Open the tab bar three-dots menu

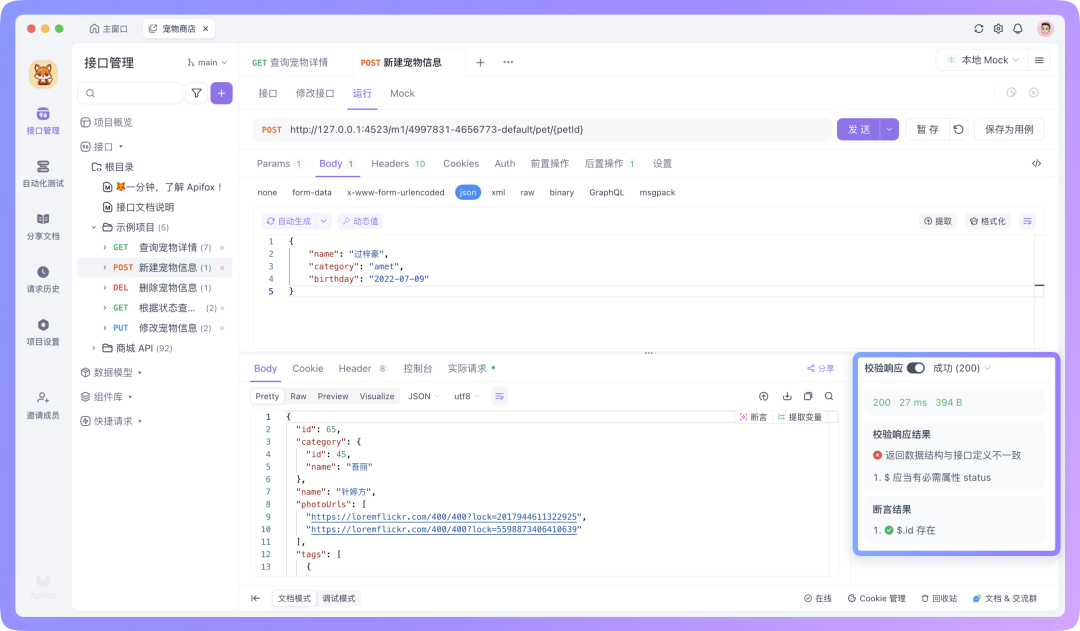point(508,62)
